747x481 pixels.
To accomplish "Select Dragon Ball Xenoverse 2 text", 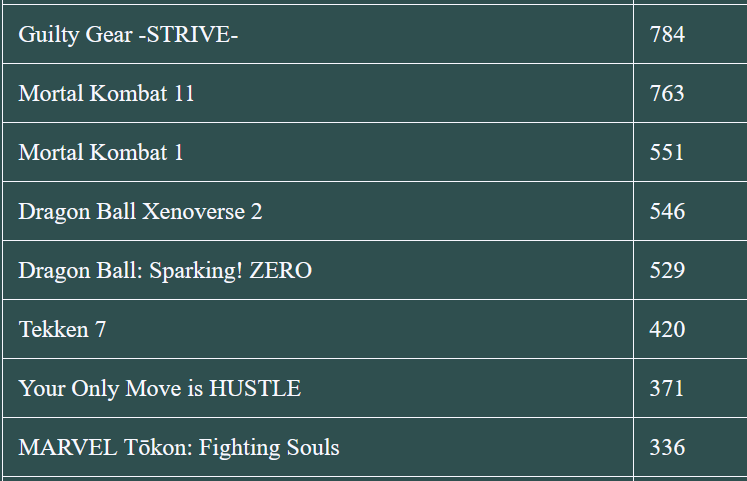I will tap(140, 211).
